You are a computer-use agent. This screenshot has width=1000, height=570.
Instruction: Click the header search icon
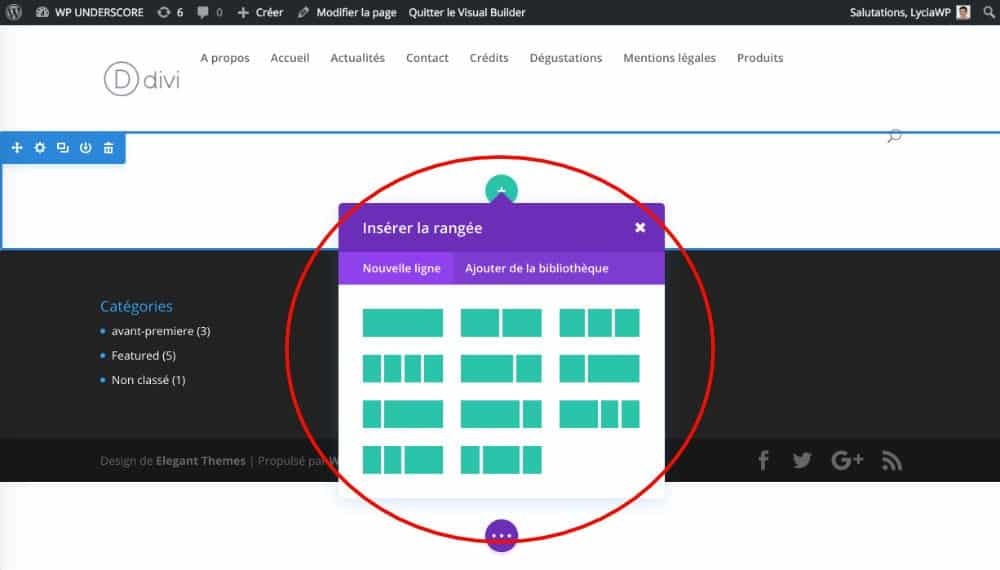pos(894,136)
